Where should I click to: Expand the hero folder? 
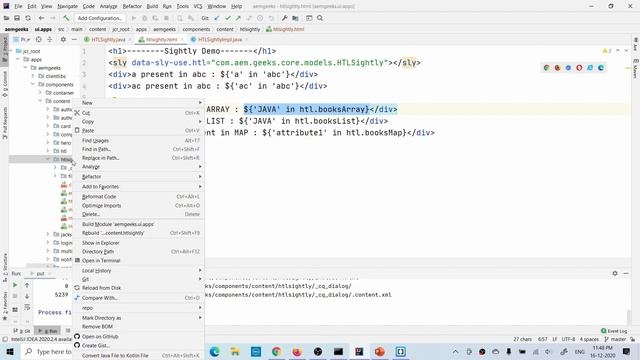[x=48, y=142]
